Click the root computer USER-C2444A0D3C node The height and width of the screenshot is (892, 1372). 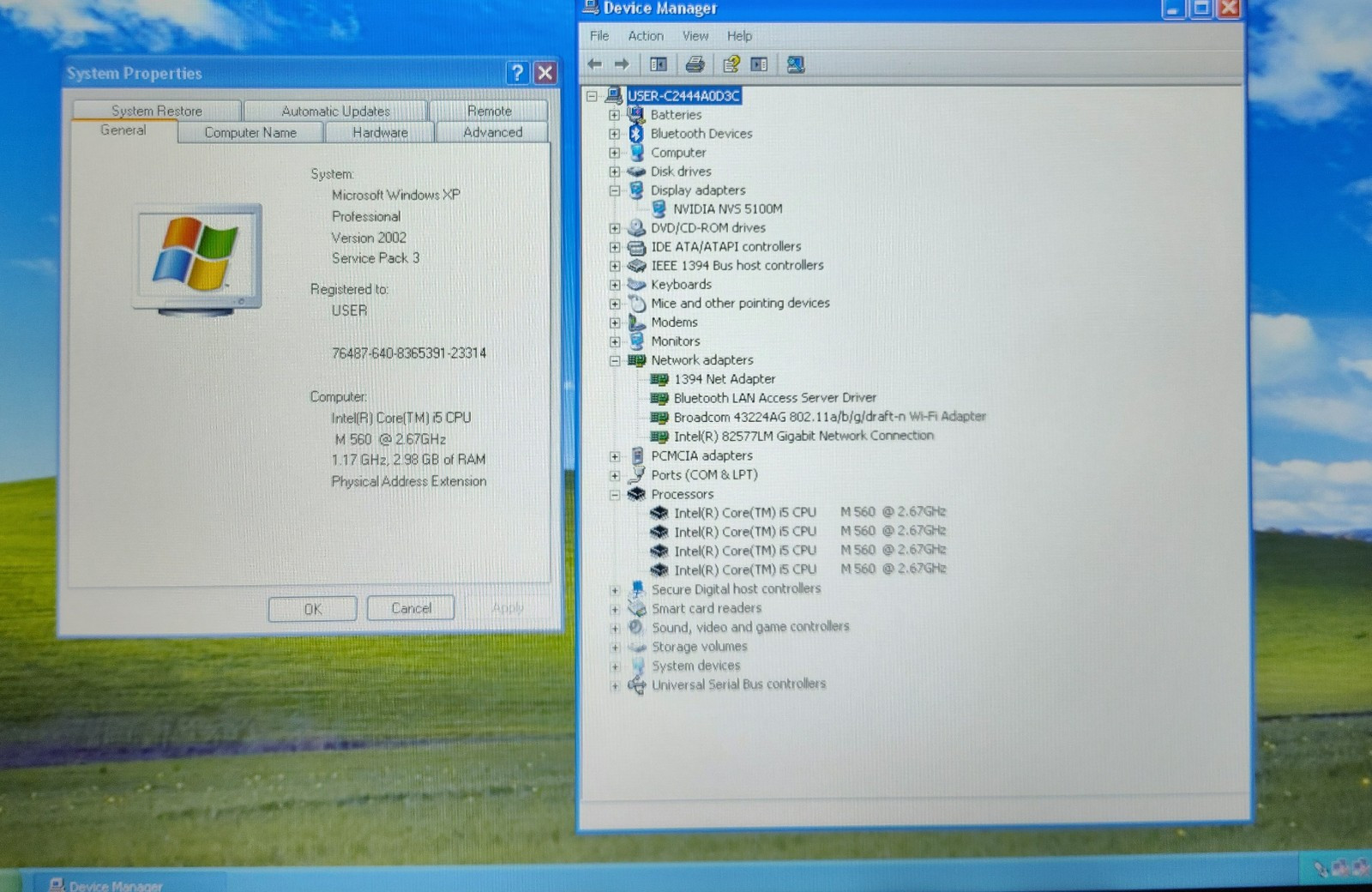click(683, 95)
